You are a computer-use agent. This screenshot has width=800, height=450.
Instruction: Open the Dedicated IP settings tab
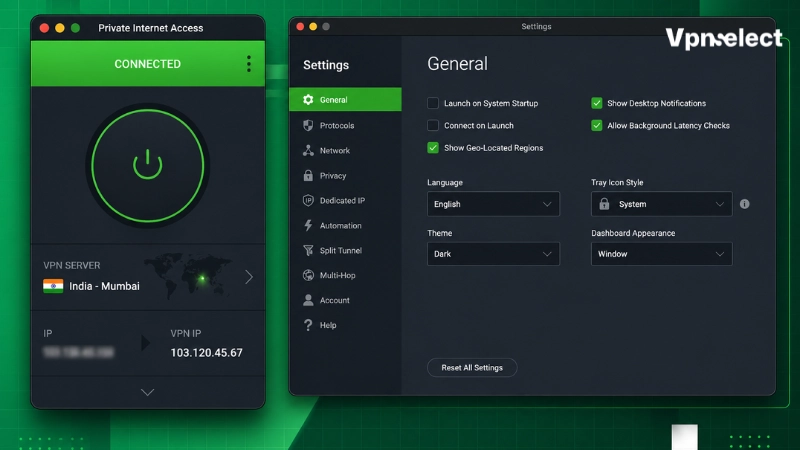coord(345,201)
